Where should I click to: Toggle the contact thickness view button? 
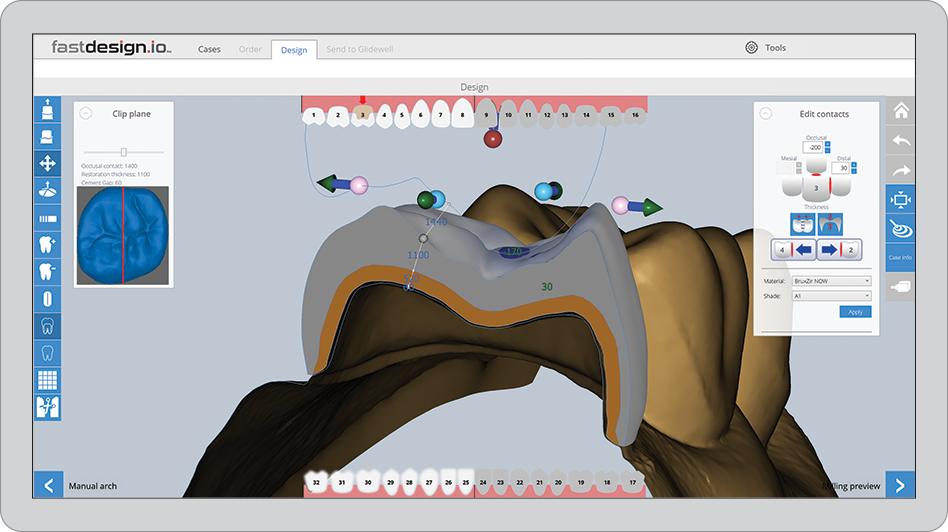click(802, 224)
